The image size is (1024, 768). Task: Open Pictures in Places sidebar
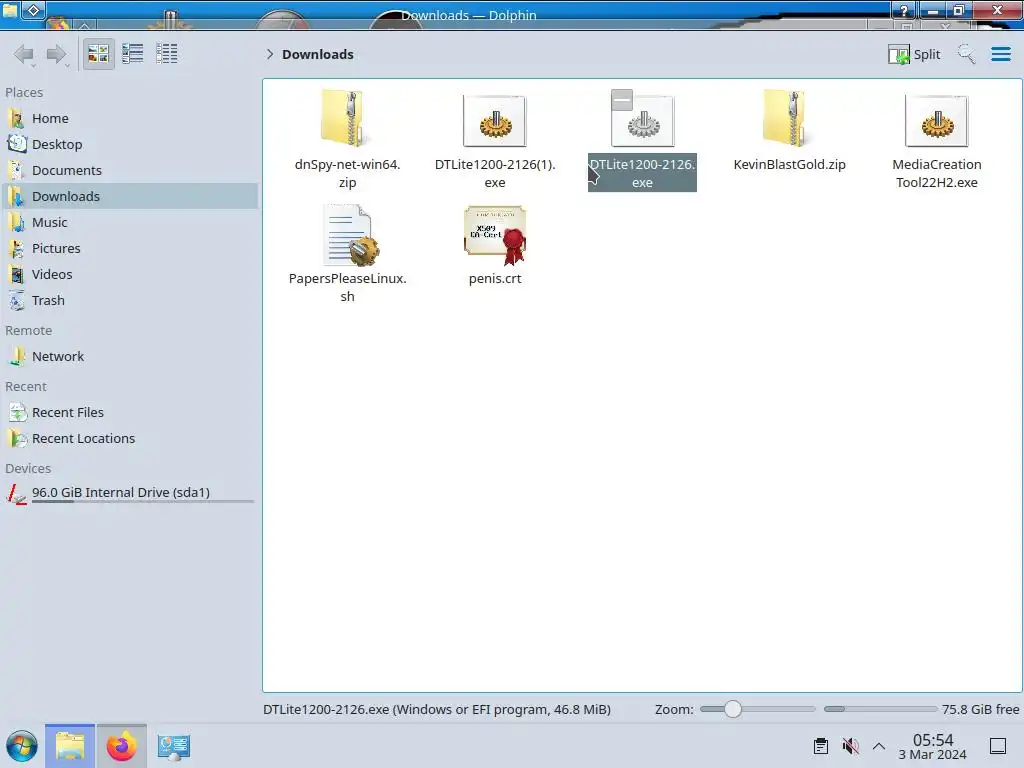click(x=130, y=249)
